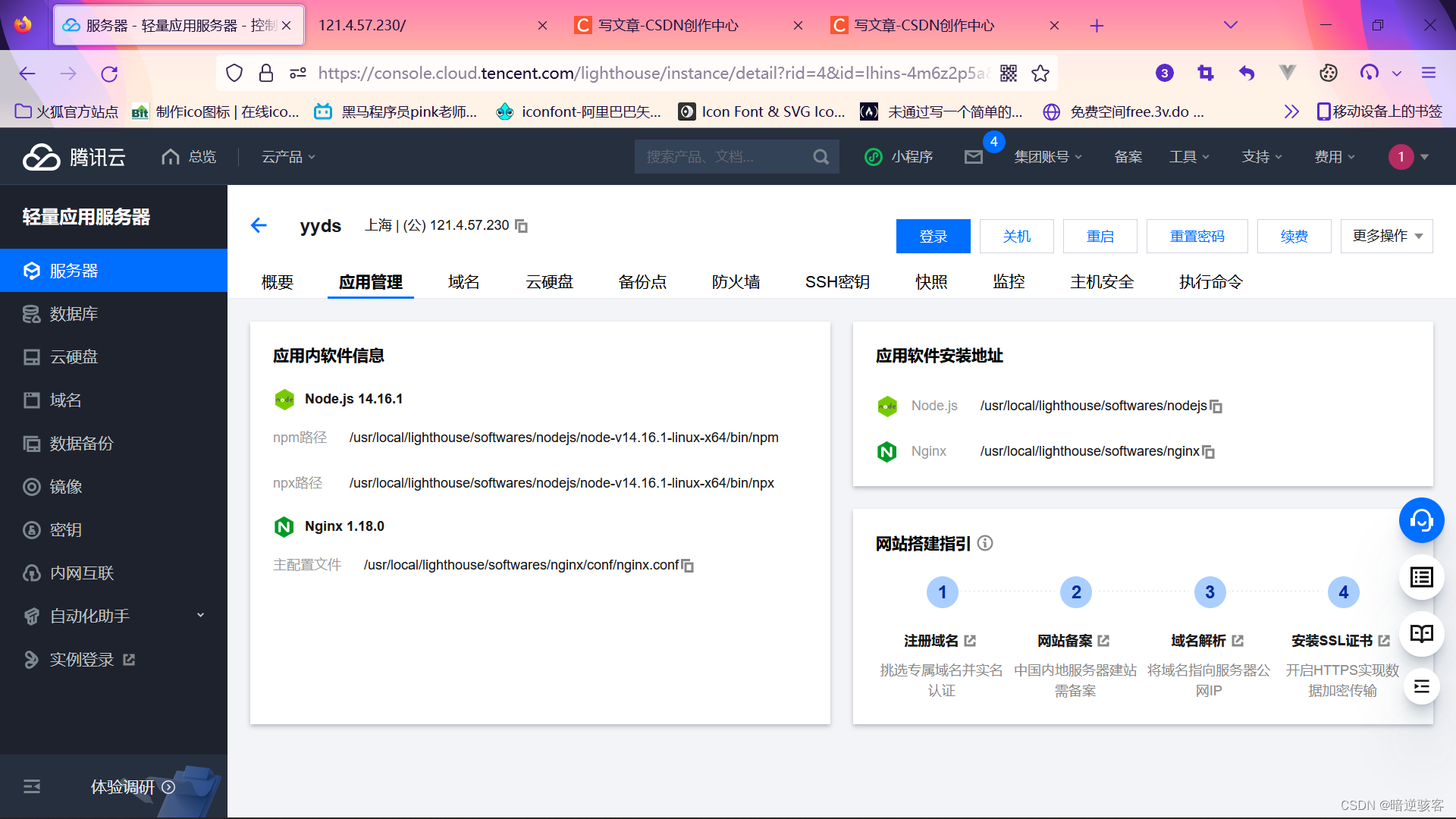This screenshot has height=819, width=1456.
Task: Copy the instance IP address icon
Action: [x=521, y=226]
